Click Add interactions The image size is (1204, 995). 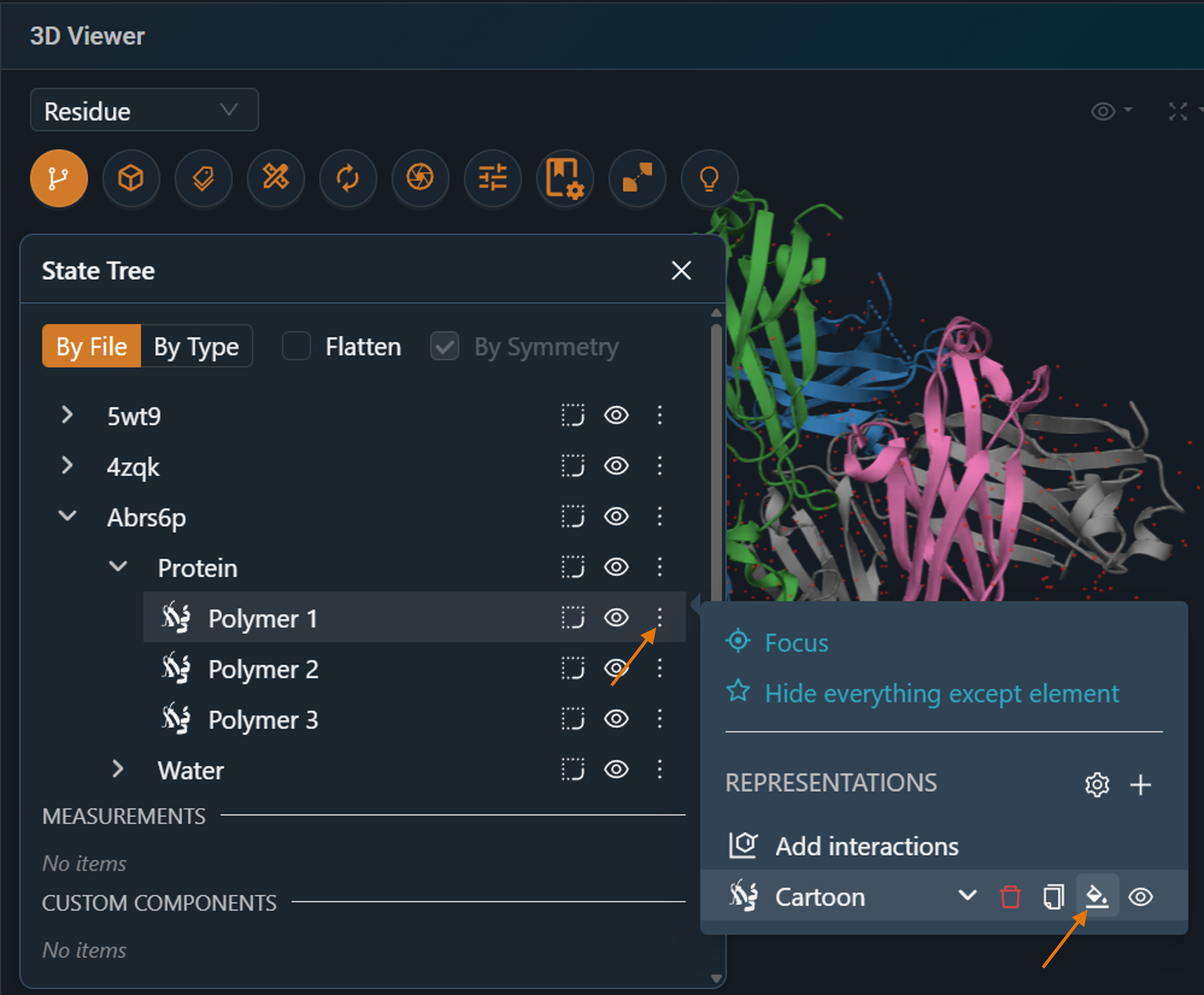coord(866,847)
